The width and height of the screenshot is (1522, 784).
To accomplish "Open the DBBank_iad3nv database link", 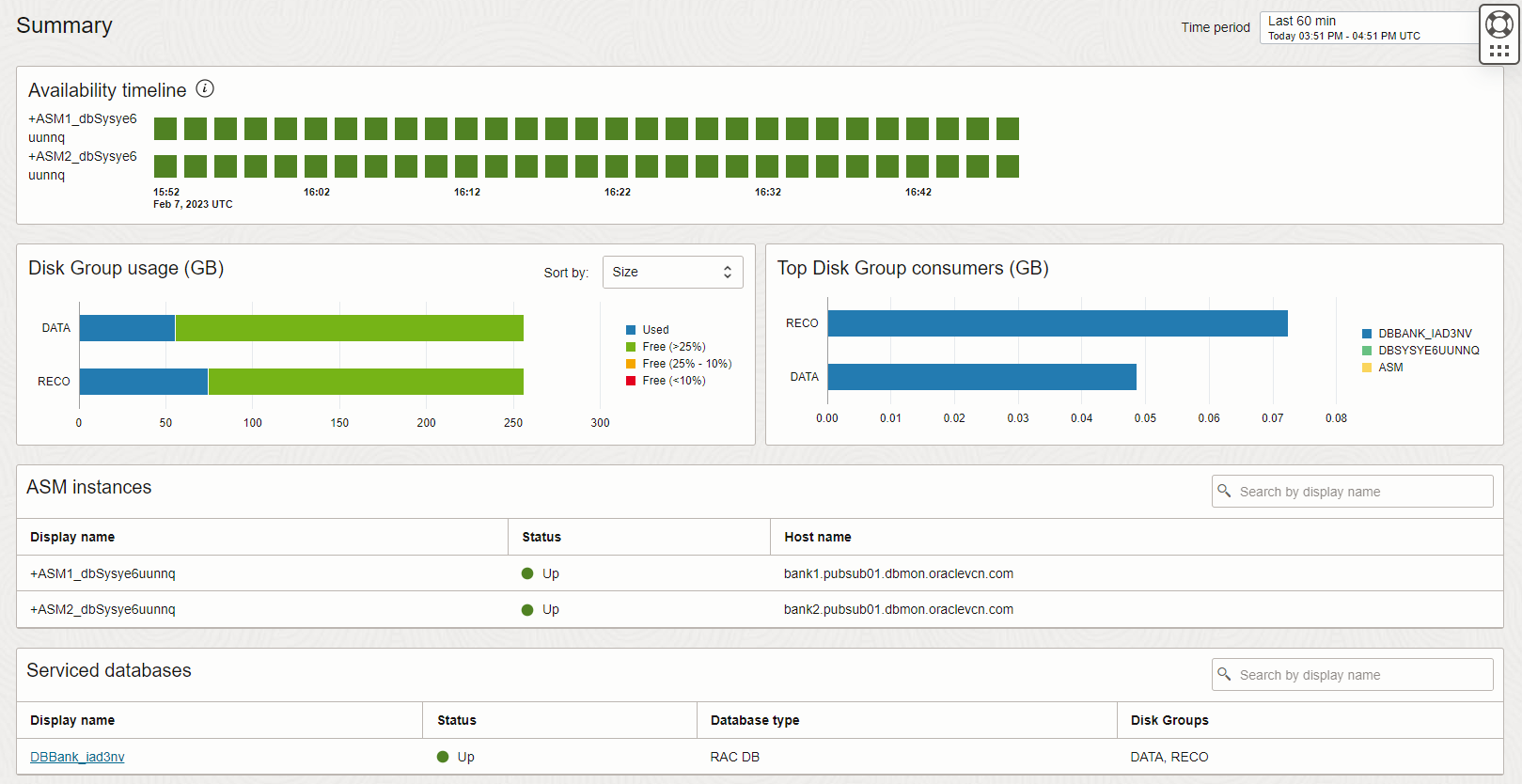I will coord(77,757).
